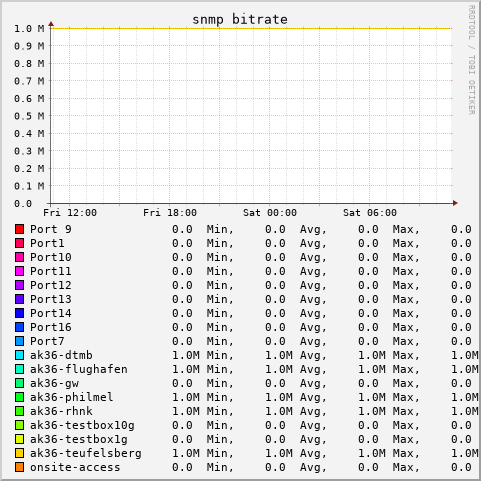Select the yellow ak36-testbox1g swatch
Image resolution: width=481 pixels, height=481 pixels.
point(19,439)
